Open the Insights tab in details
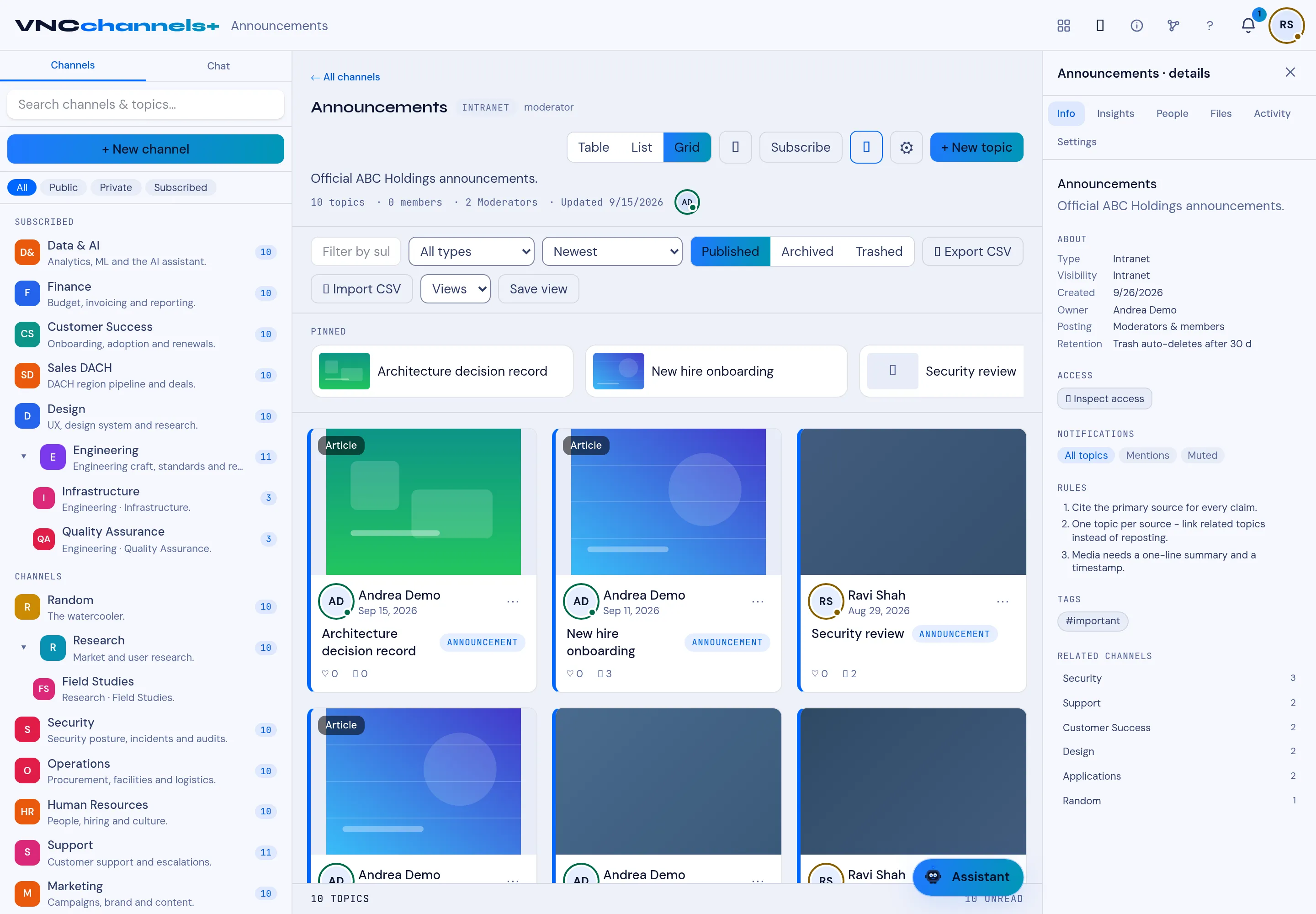This screenshot has width=1316, height=914. click(x=1115, y=113)
